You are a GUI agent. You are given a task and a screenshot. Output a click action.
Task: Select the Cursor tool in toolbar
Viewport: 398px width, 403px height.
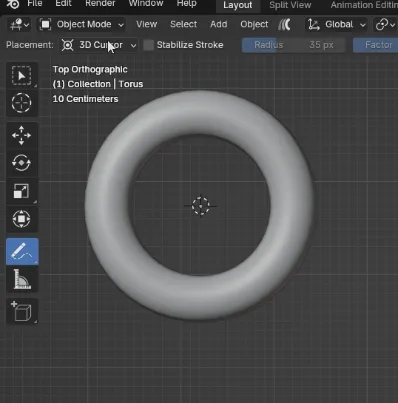point(22,103)
